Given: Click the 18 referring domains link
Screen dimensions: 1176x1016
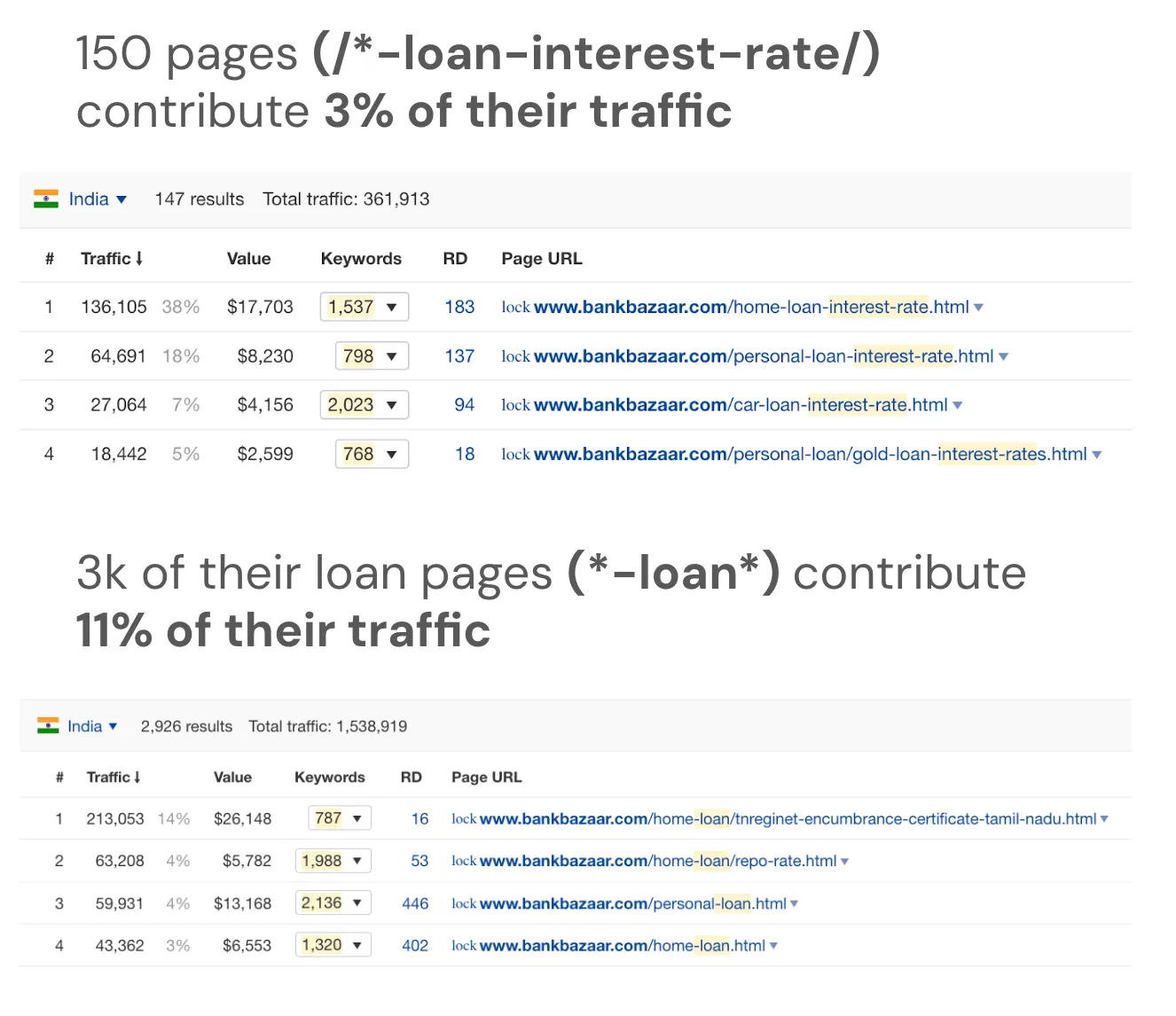Looking at the screenshot, I should (x=465, y=454).
